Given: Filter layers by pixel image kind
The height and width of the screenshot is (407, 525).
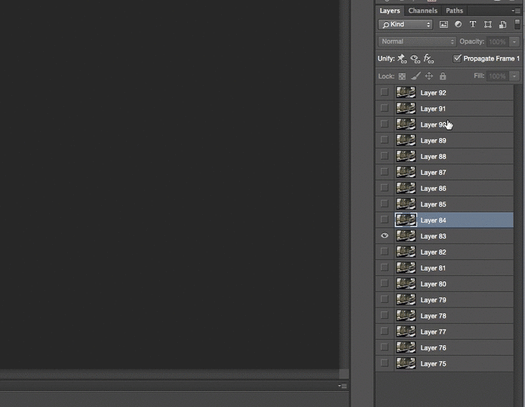Looking at the screenshot, I should (x=443, y=24).
